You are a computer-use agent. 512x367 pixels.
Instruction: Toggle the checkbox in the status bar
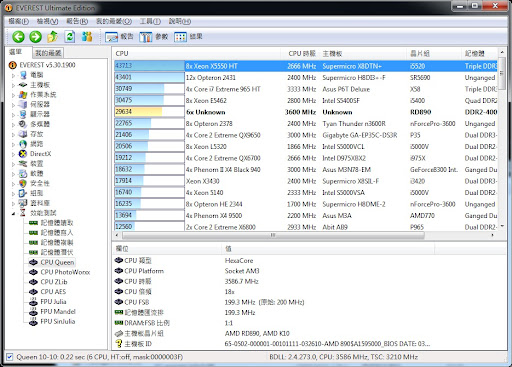[x=10, y=357]
